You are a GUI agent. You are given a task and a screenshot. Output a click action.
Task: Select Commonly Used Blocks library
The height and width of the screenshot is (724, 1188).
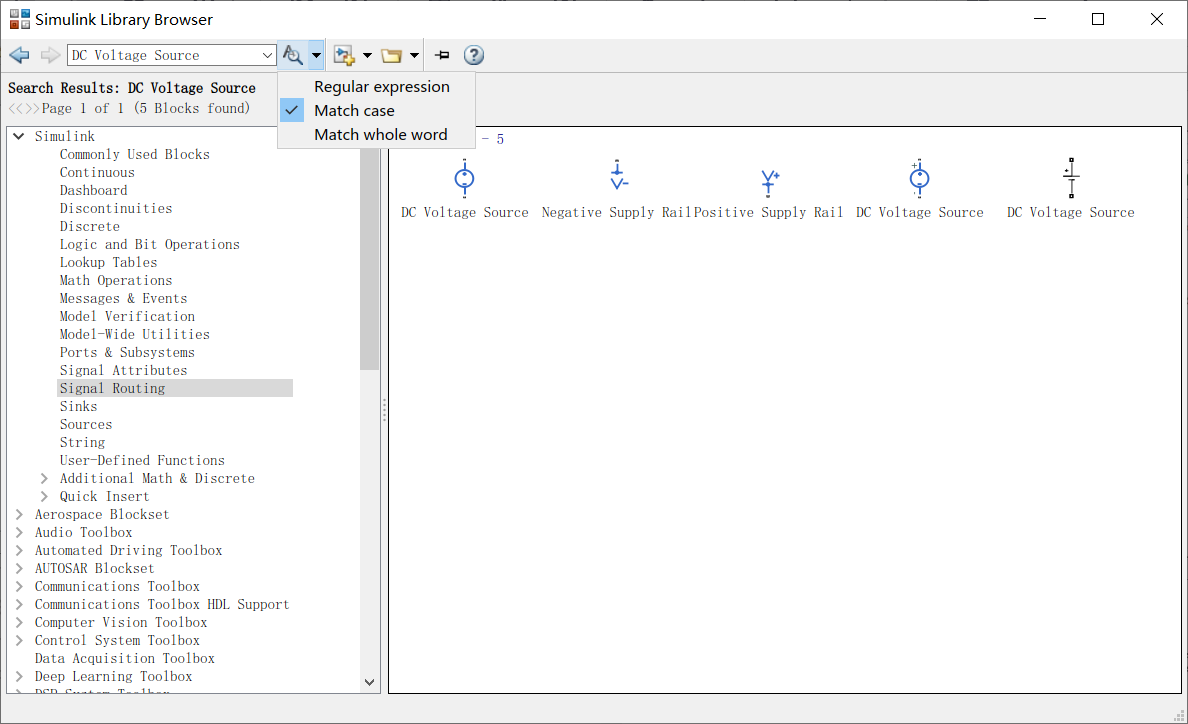(x=134, y=154)
